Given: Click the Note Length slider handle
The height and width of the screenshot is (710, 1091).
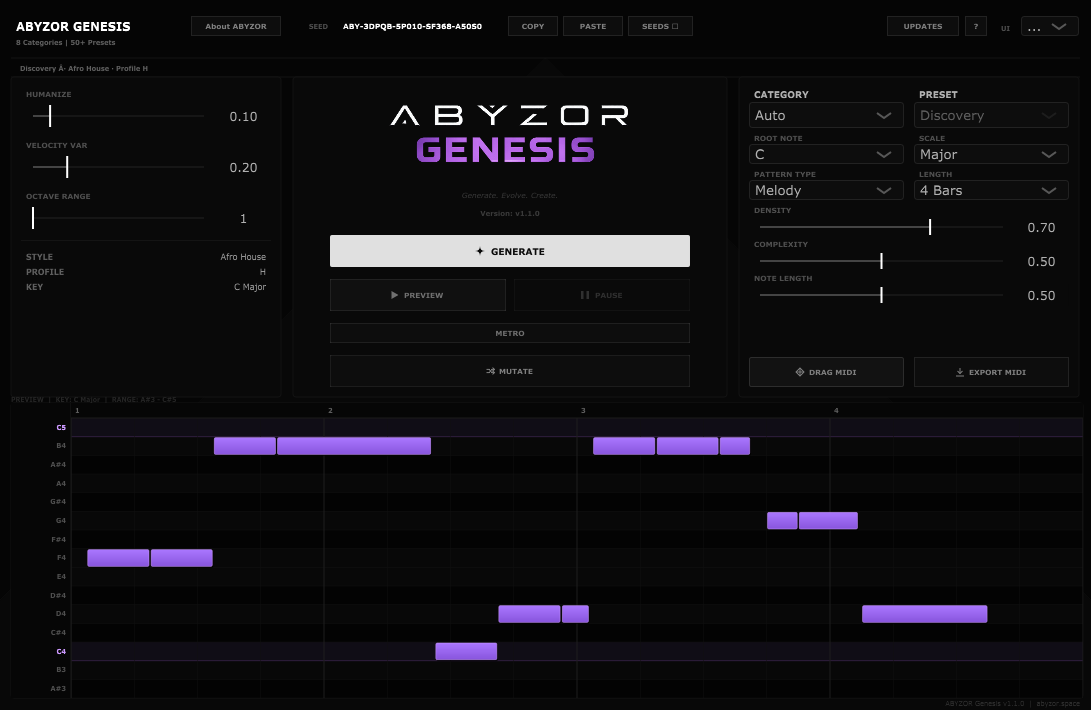Looking at the screenshot, I should tap(881, 295).
